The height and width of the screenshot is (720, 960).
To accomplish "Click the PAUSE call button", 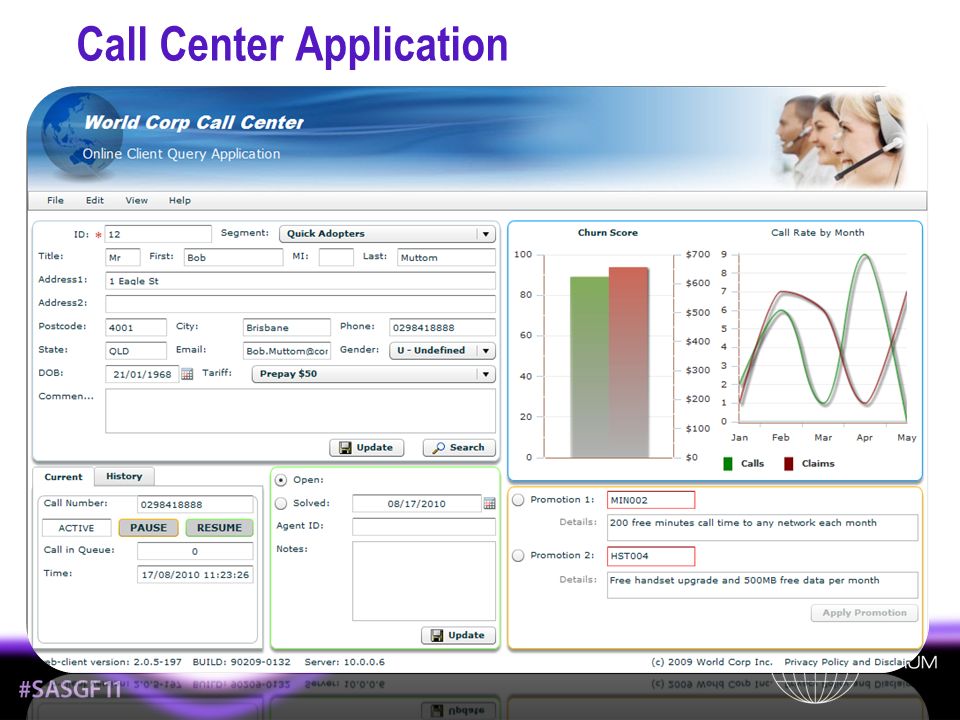I will tap(148, 528).
